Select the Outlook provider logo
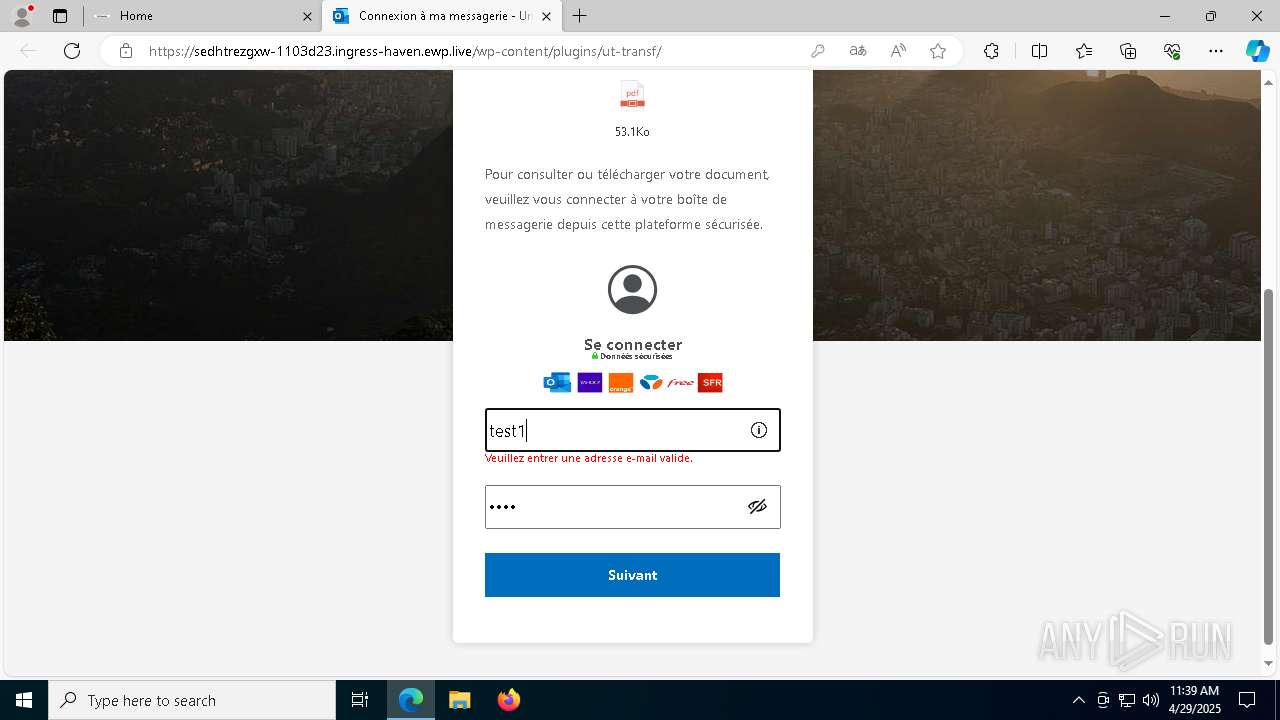Viewport: 1280px width, 720px height. click(557, 382)
